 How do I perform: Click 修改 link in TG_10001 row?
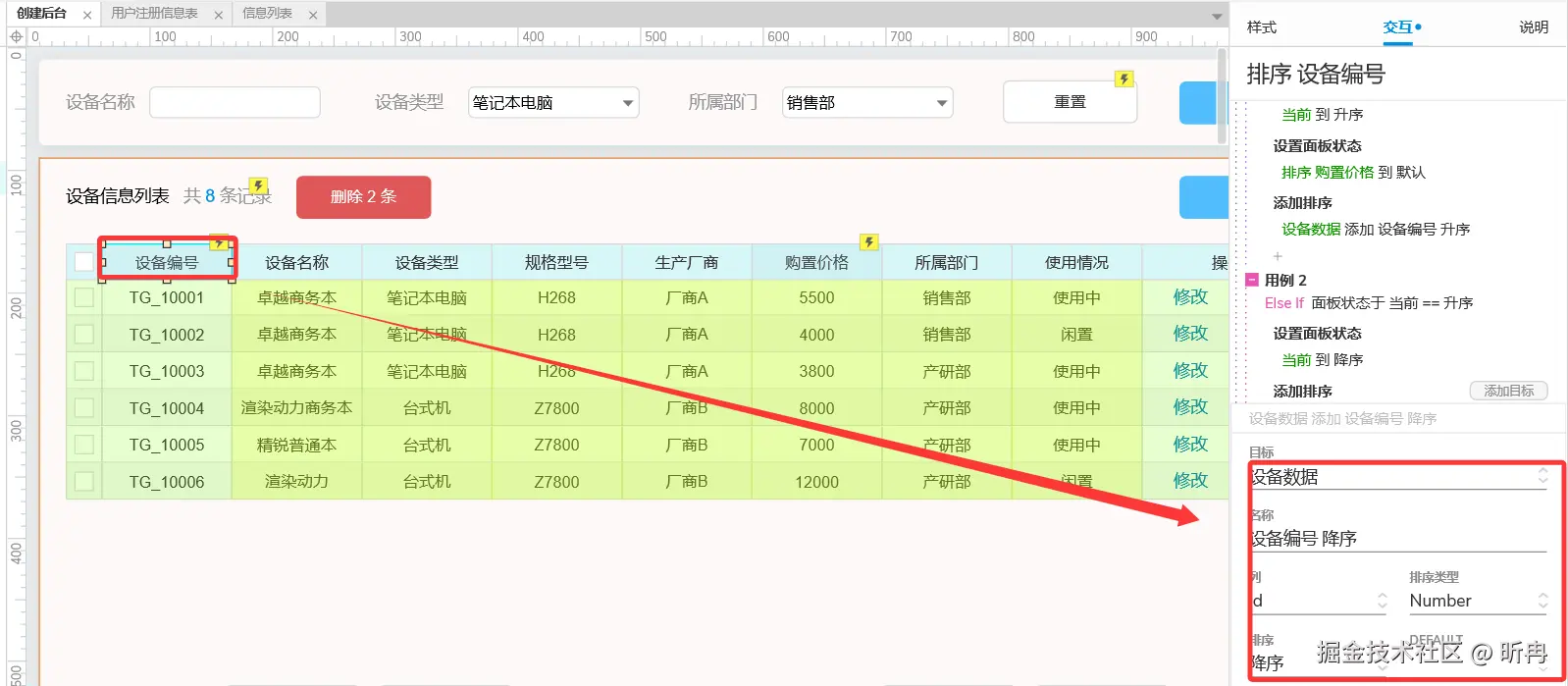(1190, 297)
